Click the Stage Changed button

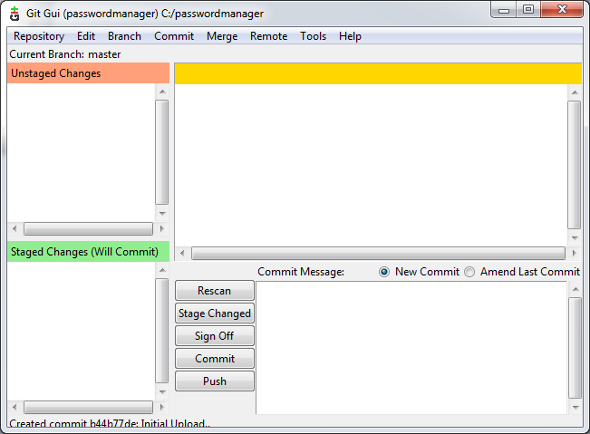coord(214,313)
